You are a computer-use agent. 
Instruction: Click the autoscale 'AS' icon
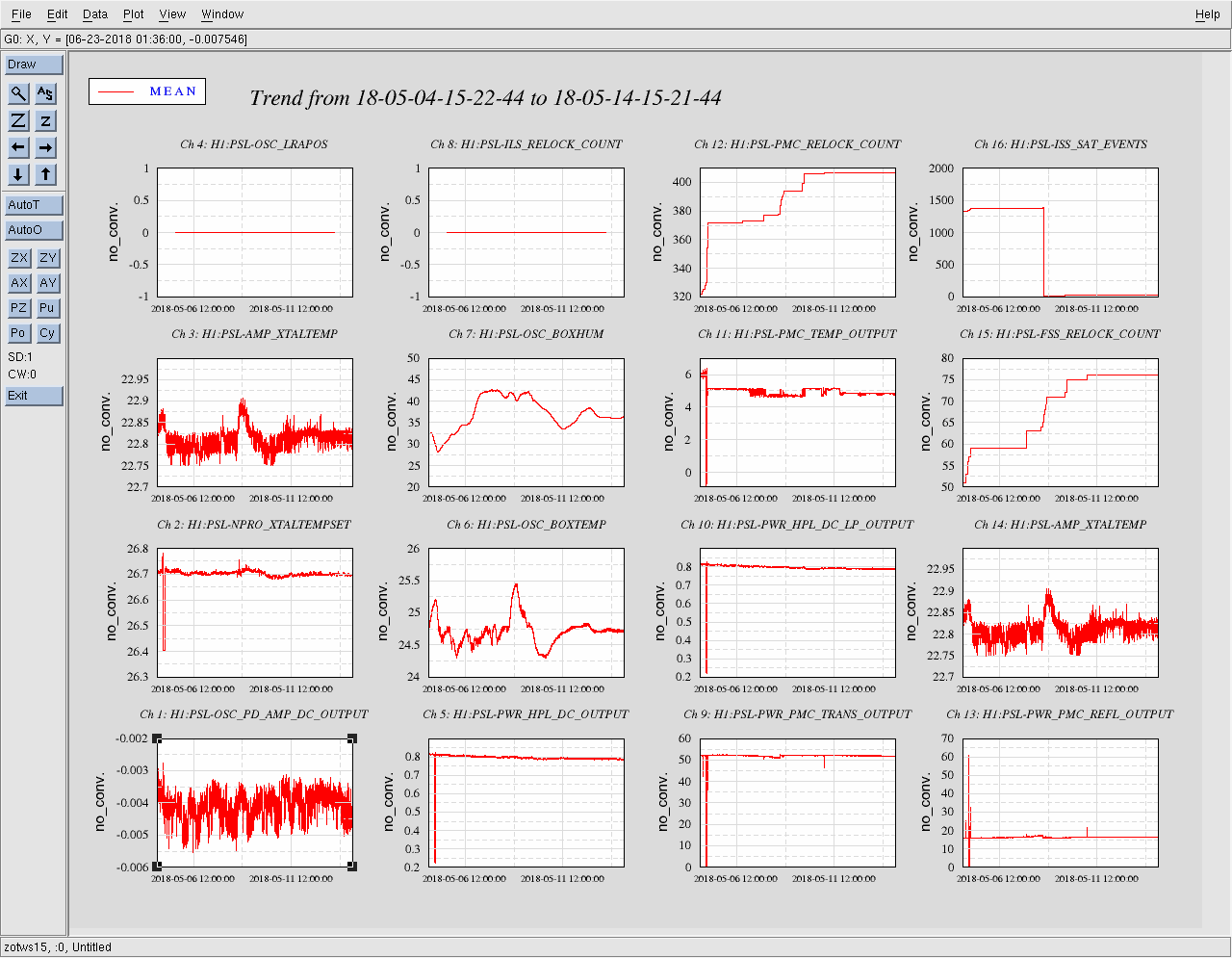(x=45, y=93)
